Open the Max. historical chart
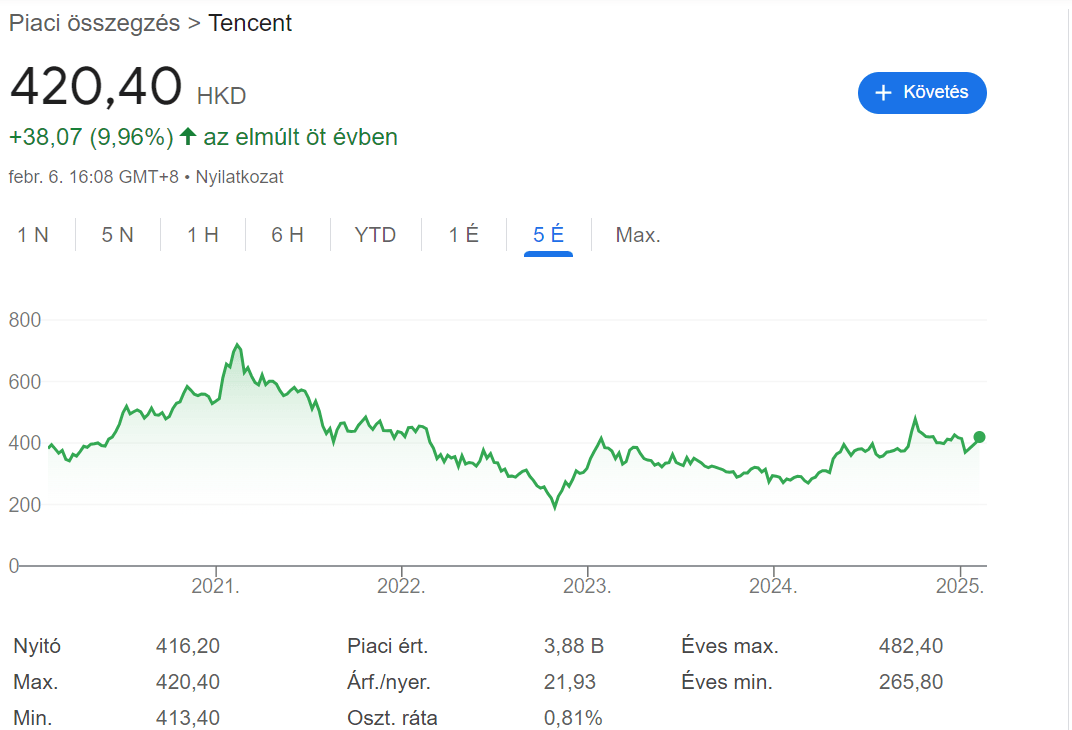Screen dimensions: 1072x730 tap(637, 234)
